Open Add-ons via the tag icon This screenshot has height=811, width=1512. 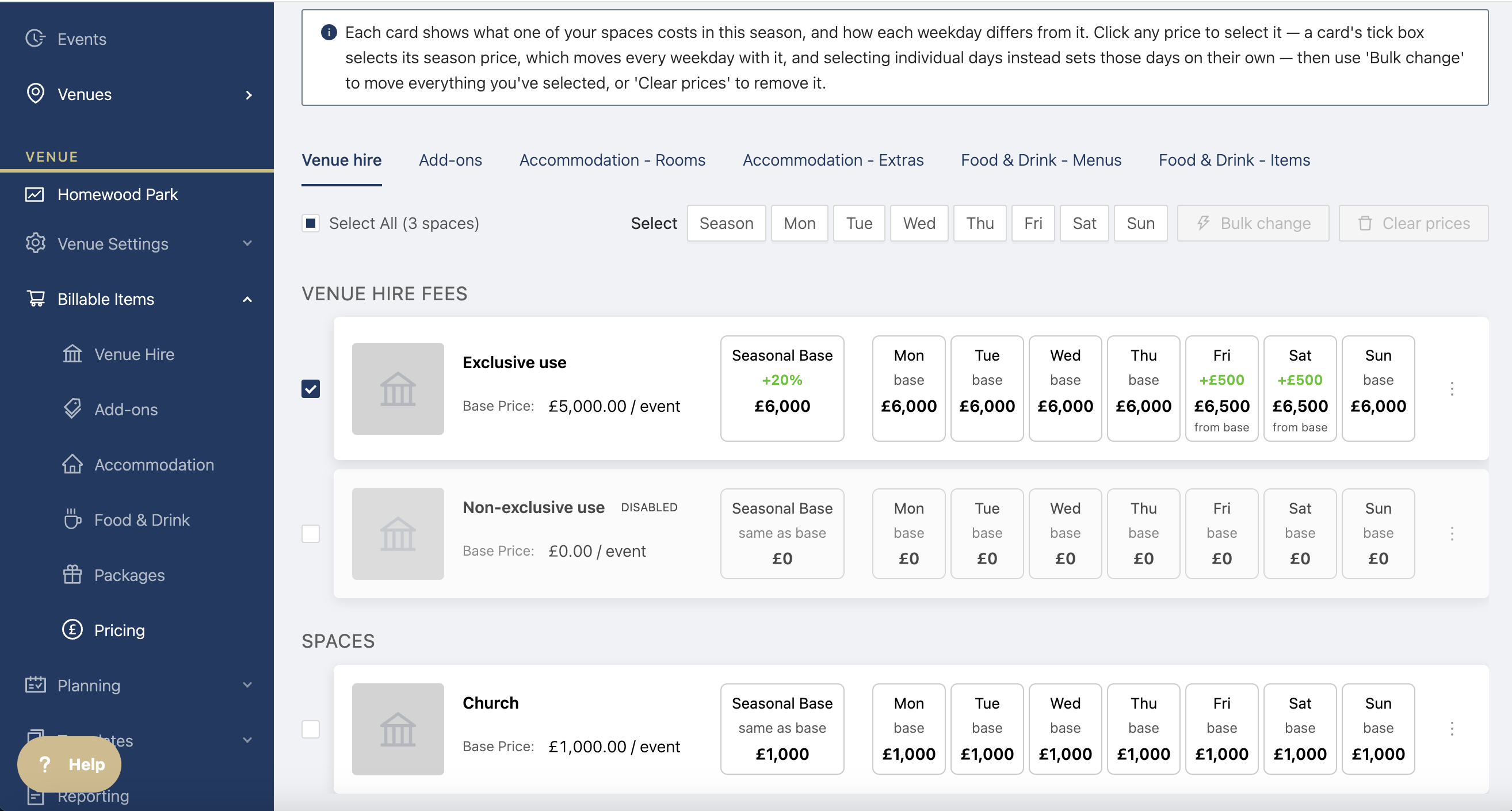[x=72, y=408]
